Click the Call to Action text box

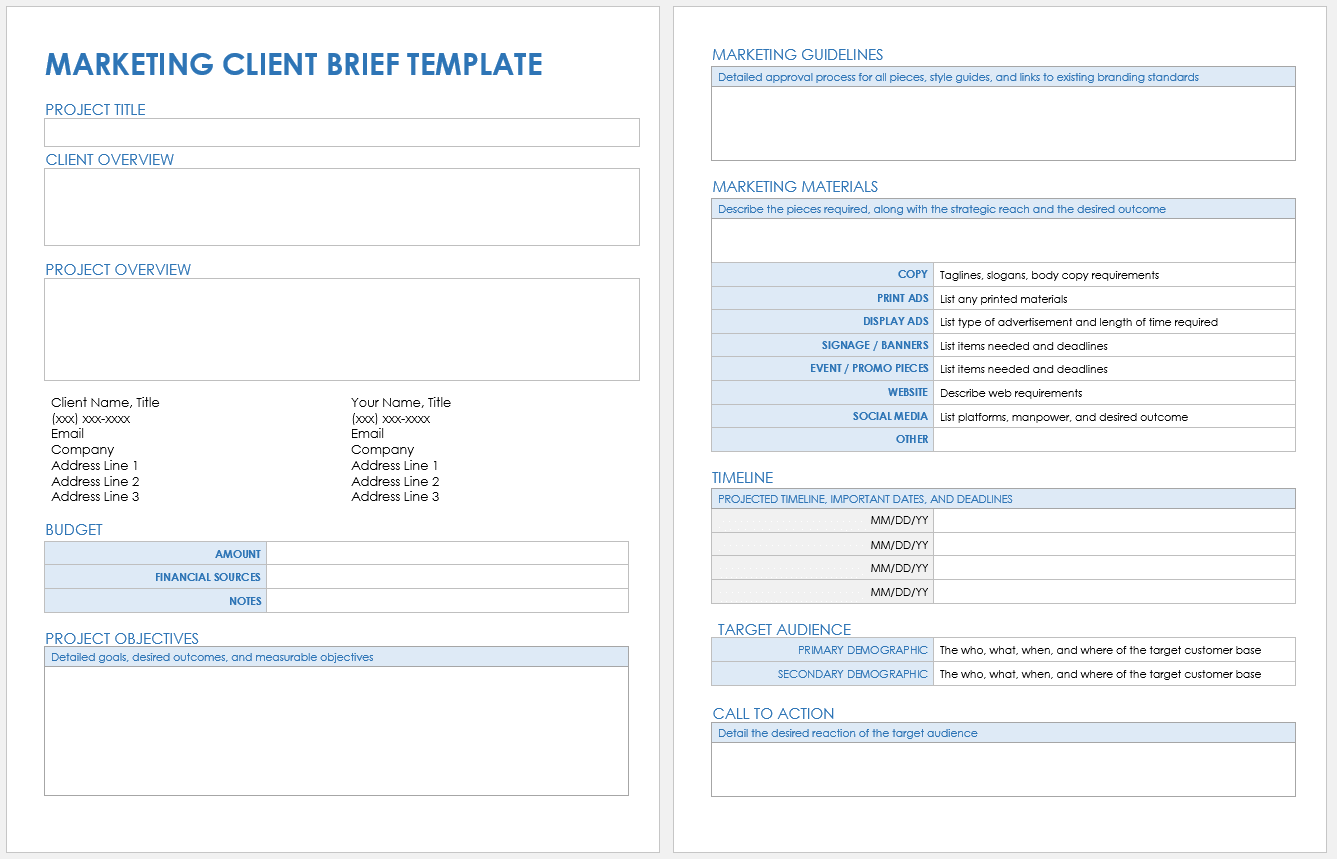(1003, 770)
